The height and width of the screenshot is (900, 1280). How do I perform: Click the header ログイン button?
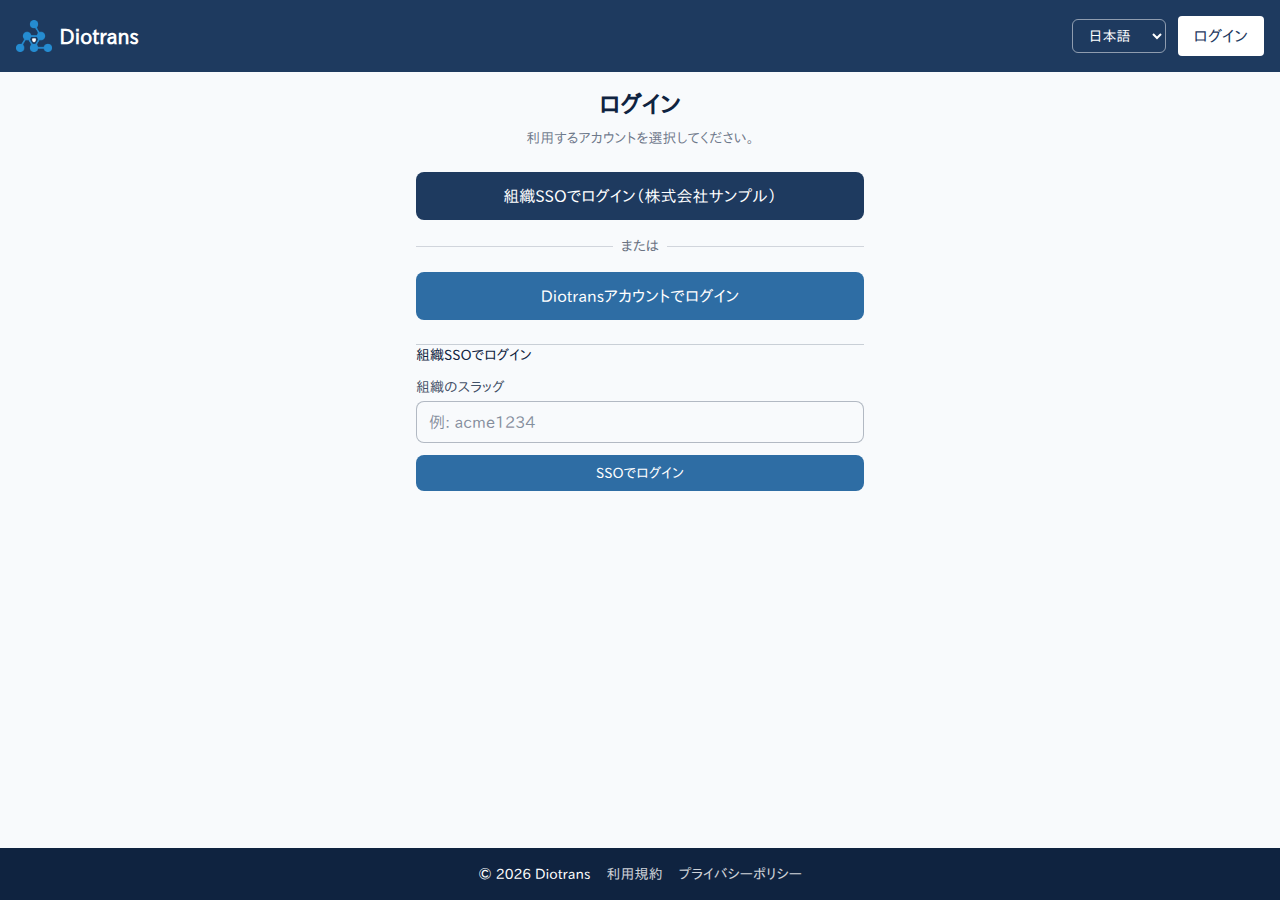(x=1220, y=36)
